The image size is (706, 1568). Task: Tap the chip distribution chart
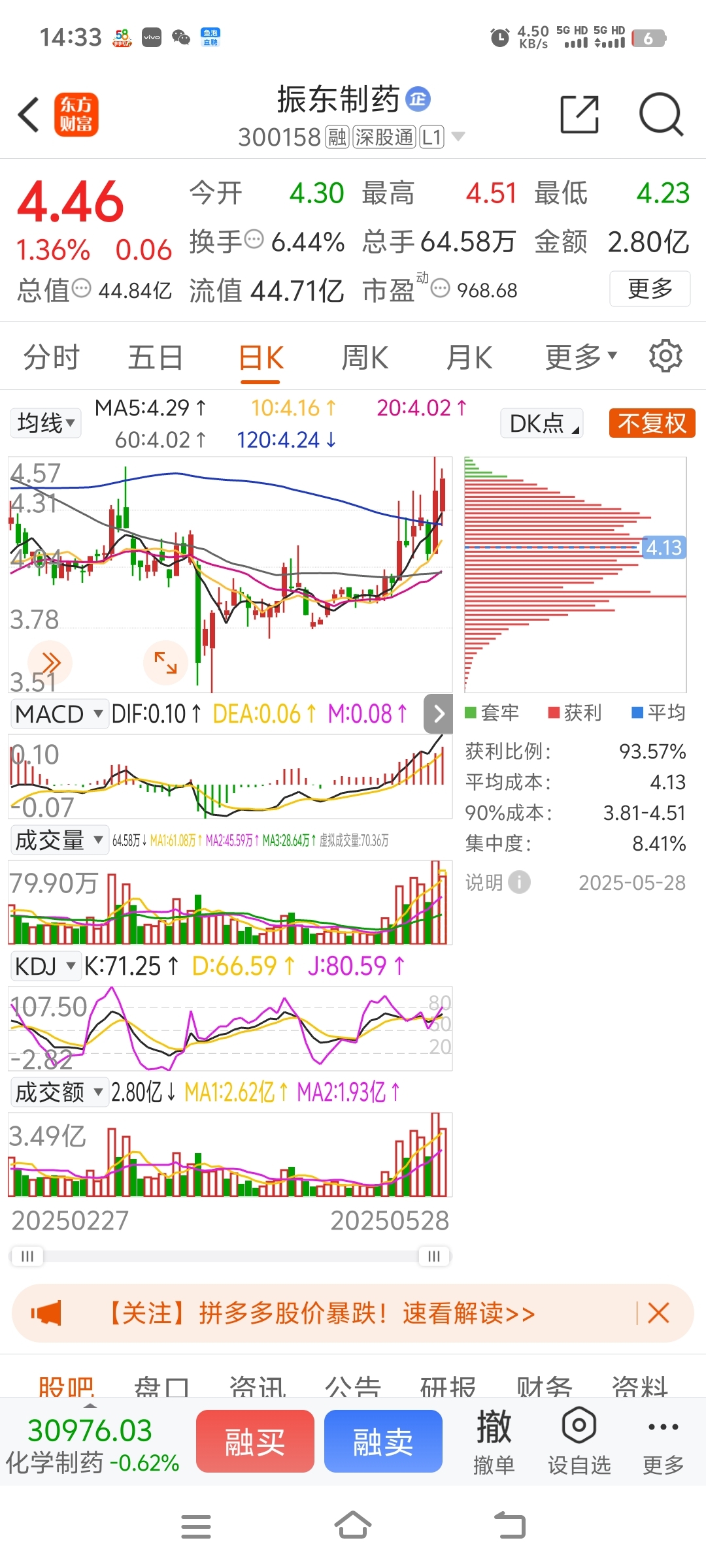(x=575, y=574)
